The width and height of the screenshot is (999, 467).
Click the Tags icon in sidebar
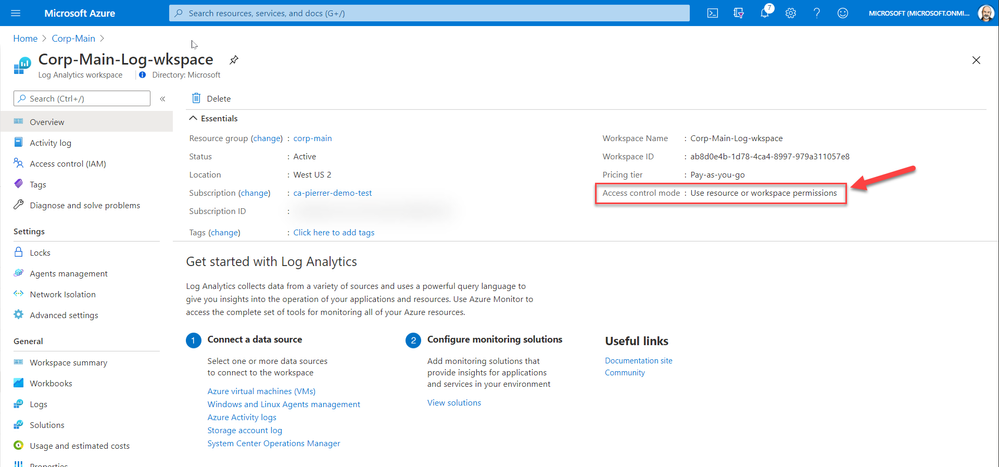pos(18,184)
